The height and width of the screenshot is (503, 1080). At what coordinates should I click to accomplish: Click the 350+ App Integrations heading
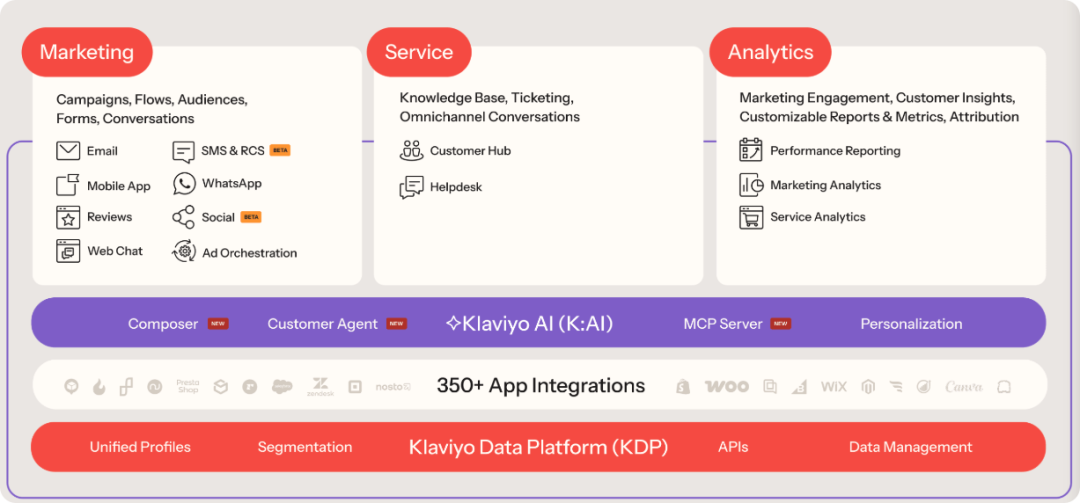click(541, 385)
